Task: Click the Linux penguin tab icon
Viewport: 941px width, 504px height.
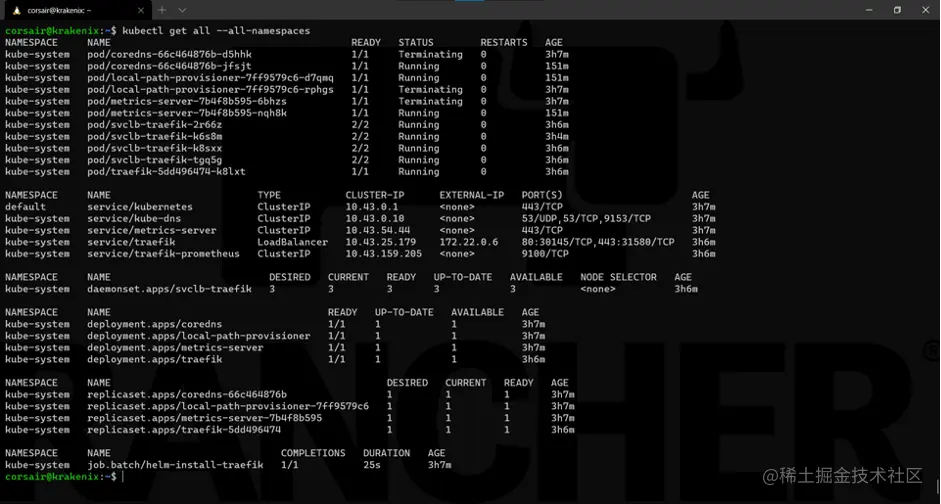Action: [x=17, y=10]
